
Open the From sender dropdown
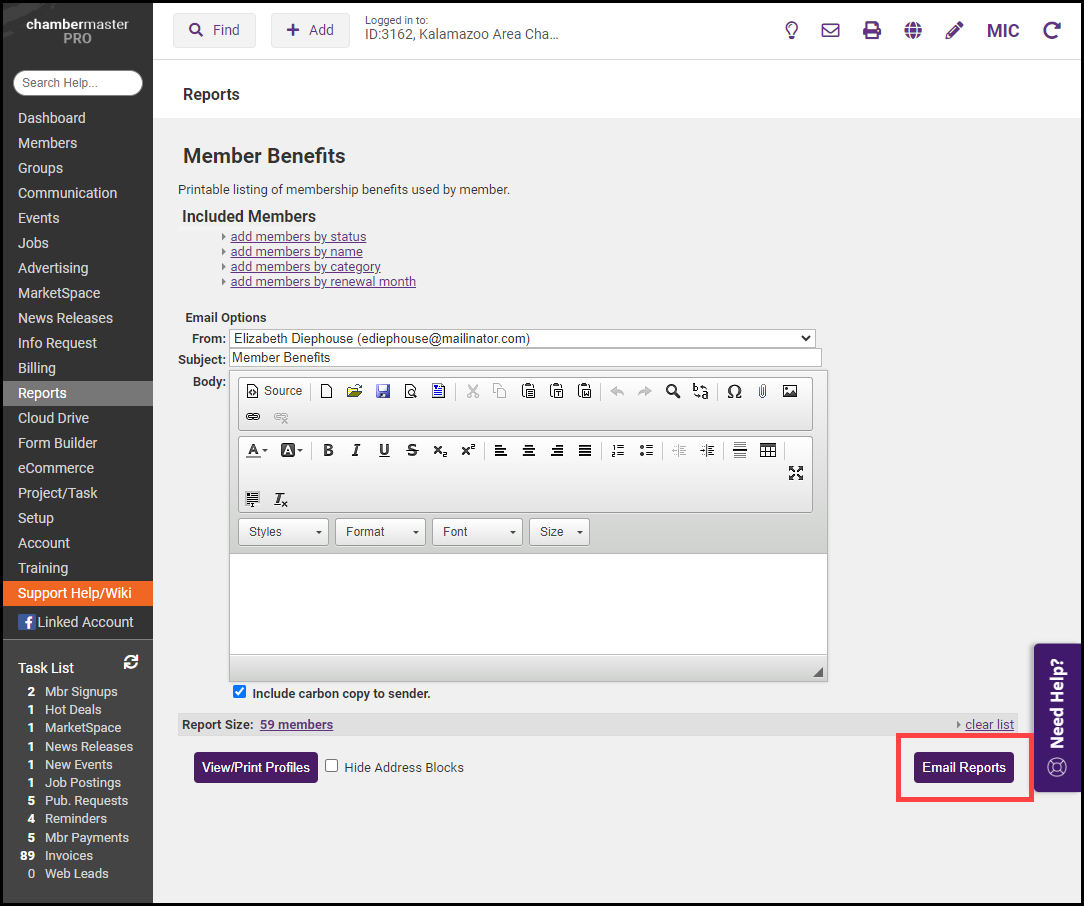(522, 339)
